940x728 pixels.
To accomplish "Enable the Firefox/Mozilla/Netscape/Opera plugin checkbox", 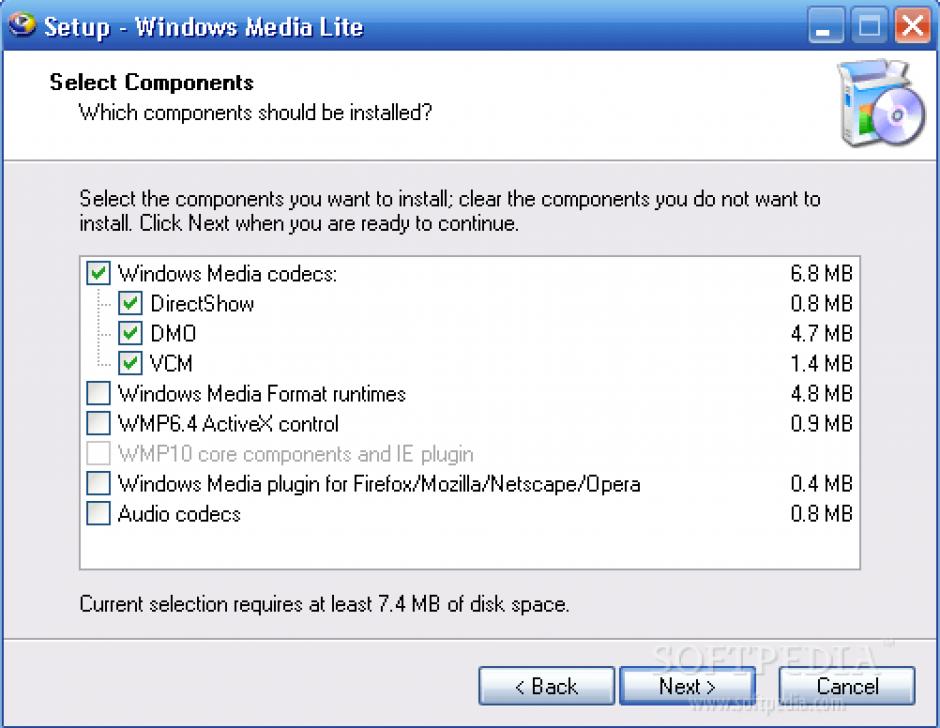I will click(98, 484).
